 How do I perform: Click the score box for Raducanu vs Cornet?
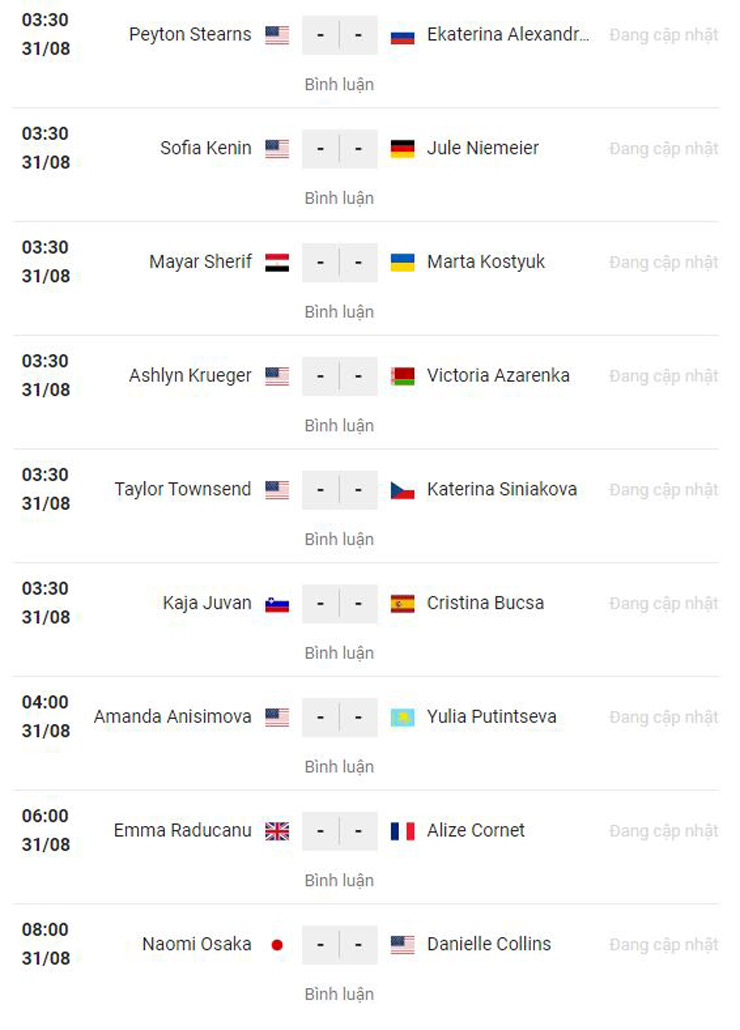click(339, 831)
